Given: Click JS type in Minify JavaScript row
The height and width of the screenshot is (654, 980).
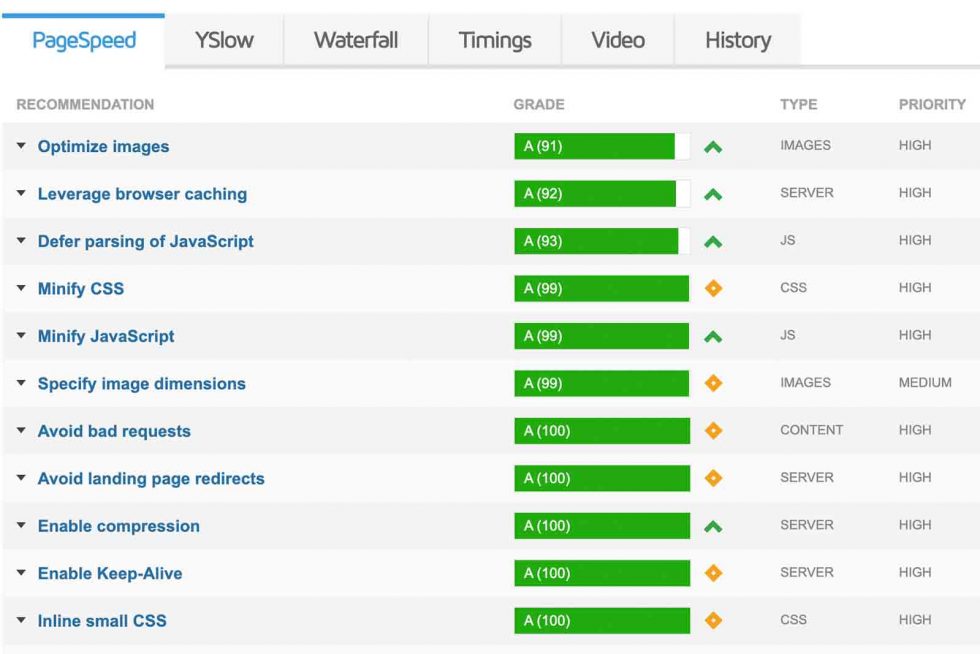Looking at the screenshot, I should [788, 335].
